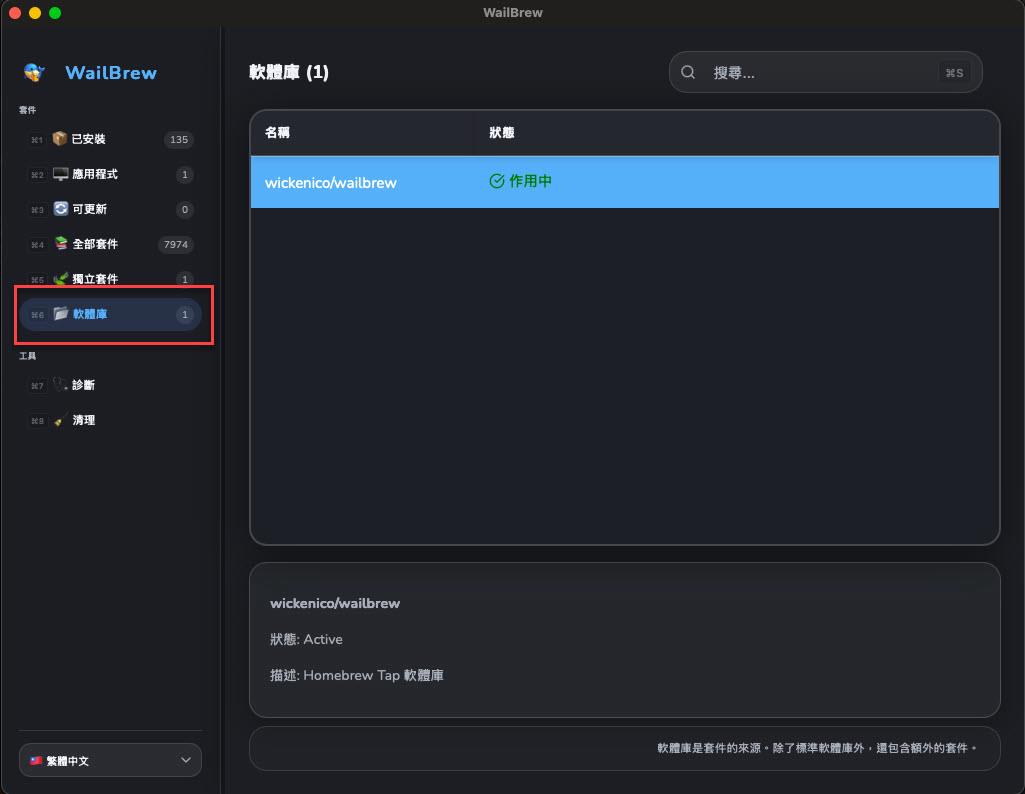Click the 全部套件 count badge 7974
Screen dimensions: 1025x794
[x=175, y=245]
